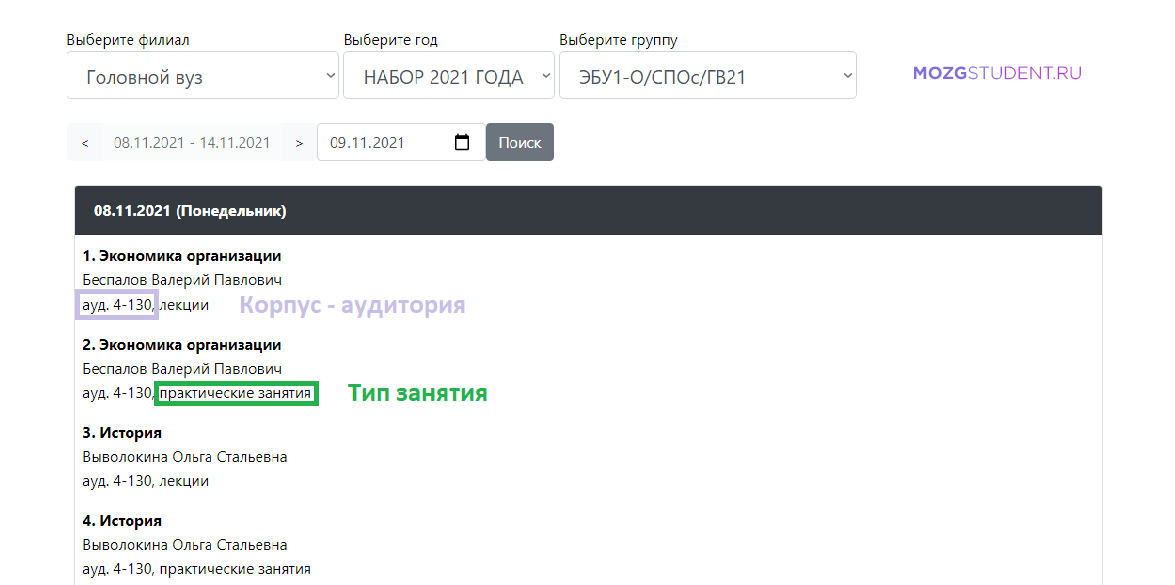This screenshot has height=585, width=1175.
Task: Select the 1. Экономика организации heading
Action: (x=182, y=256)
